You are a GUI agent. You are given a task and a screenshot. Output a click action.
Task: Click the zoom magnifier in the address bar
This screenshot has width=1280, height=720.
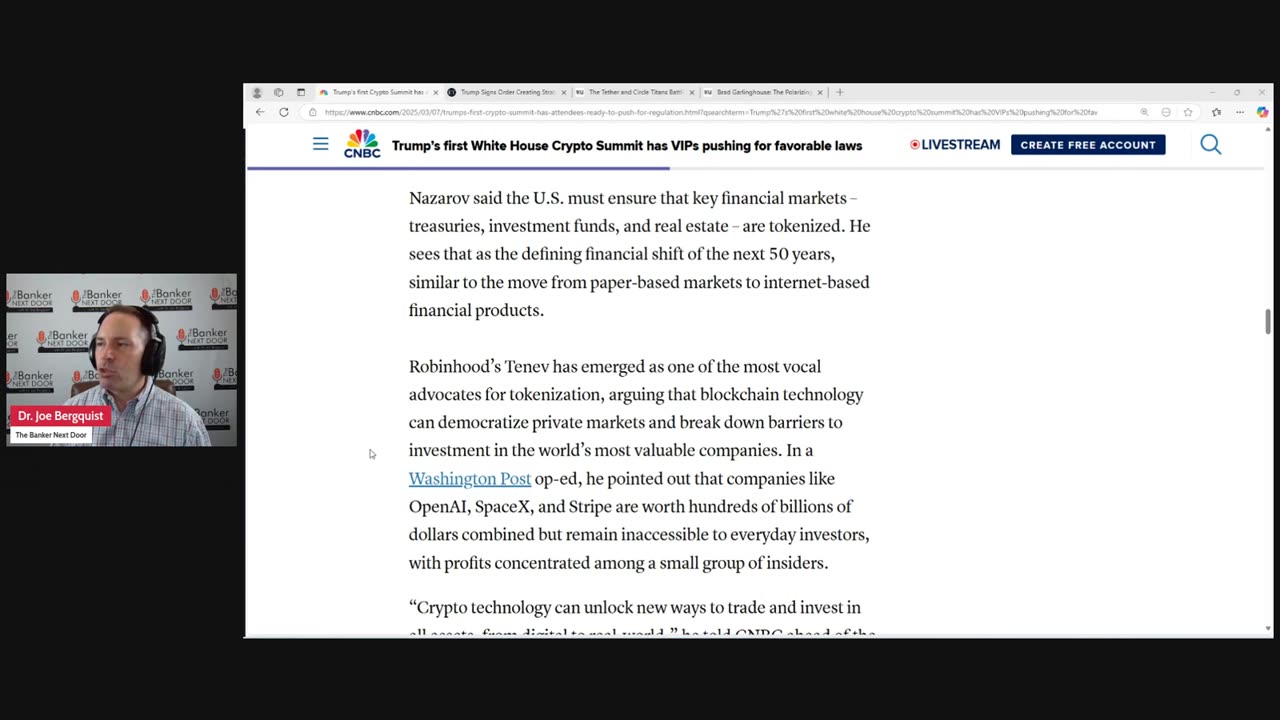click(x=1144, y=112)
